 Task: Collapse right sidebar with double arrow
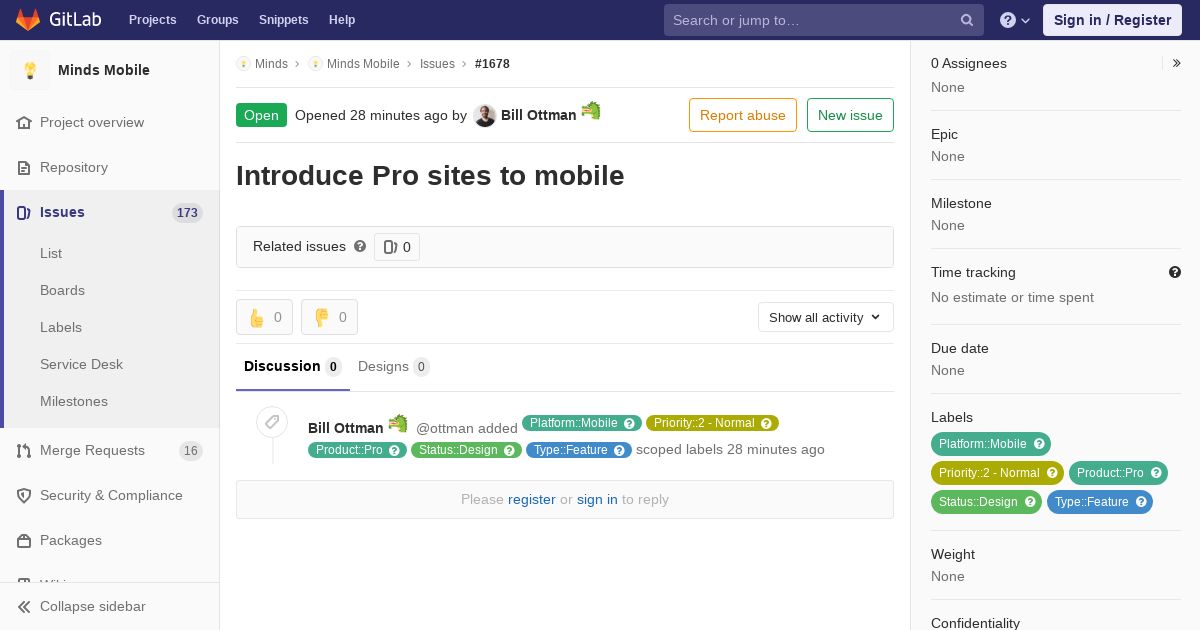tap(1177, 63)
